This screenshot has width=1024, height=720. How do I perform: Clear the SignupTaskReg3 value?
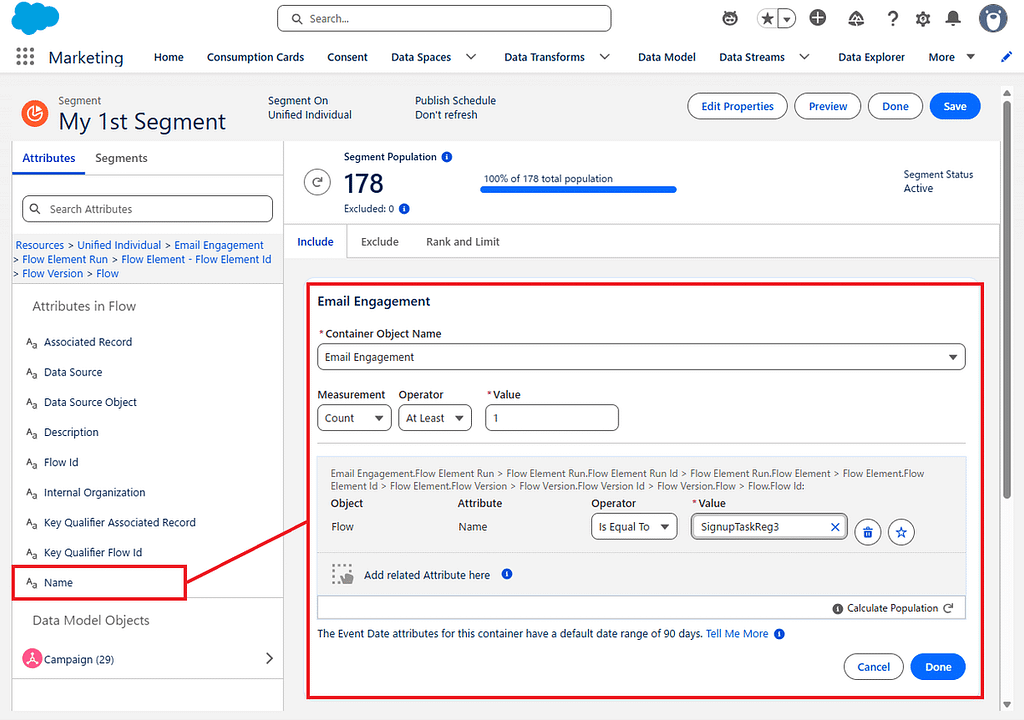(835, 527)
